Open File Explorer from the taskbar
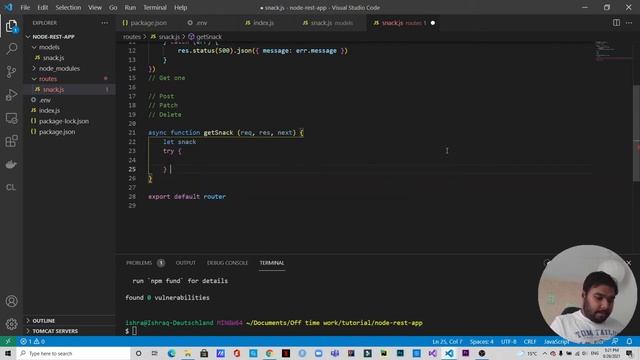640x360 pixels. click(188, 353)
